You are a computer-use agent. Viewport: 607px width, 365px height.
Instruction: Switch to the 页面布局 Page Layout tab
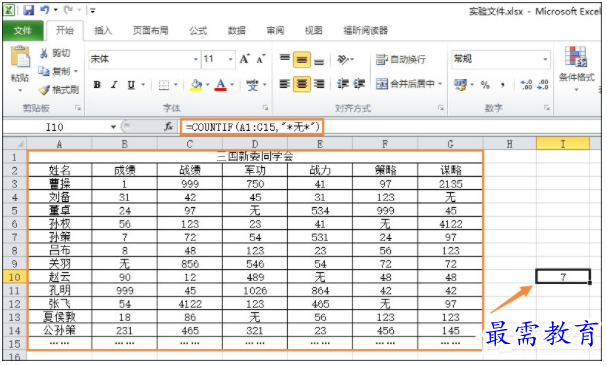(151, 31)
